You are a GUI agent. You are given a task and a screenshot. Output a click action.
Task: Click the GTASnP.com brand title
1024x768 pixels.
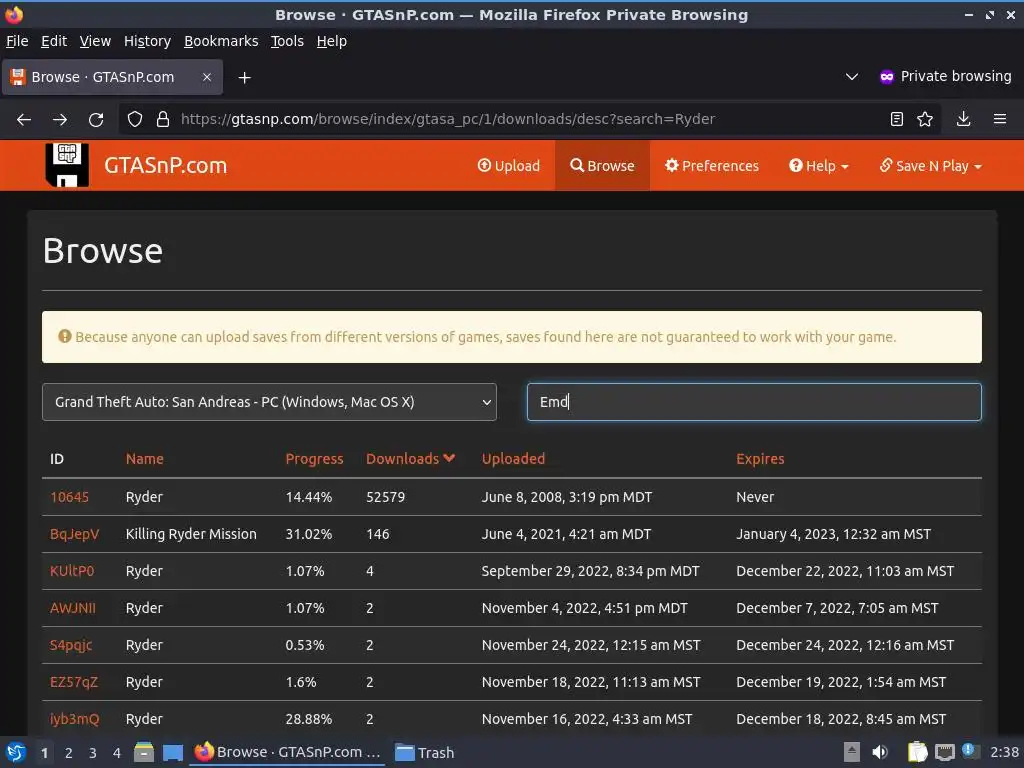(x=165, y=165)
